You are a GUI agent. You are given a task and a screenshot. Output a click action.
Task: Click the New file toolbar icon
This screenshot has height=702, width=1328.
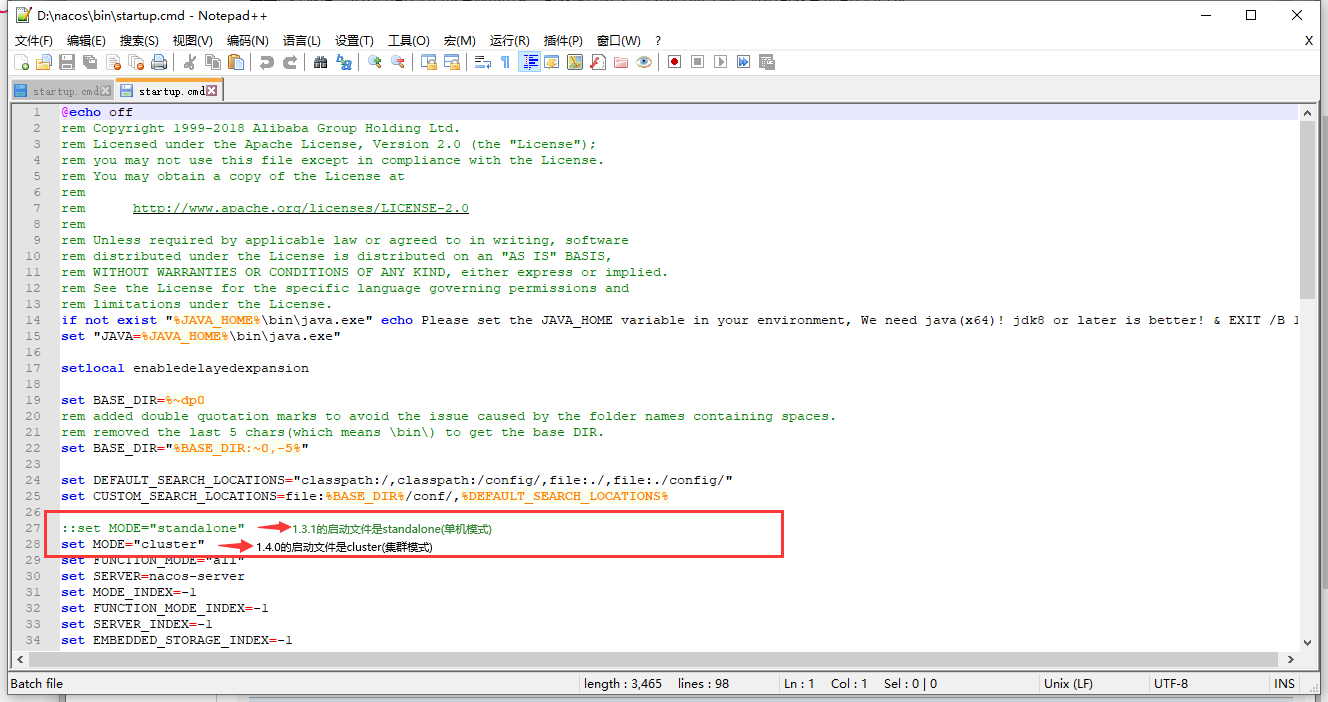click(x=22, y=62)
